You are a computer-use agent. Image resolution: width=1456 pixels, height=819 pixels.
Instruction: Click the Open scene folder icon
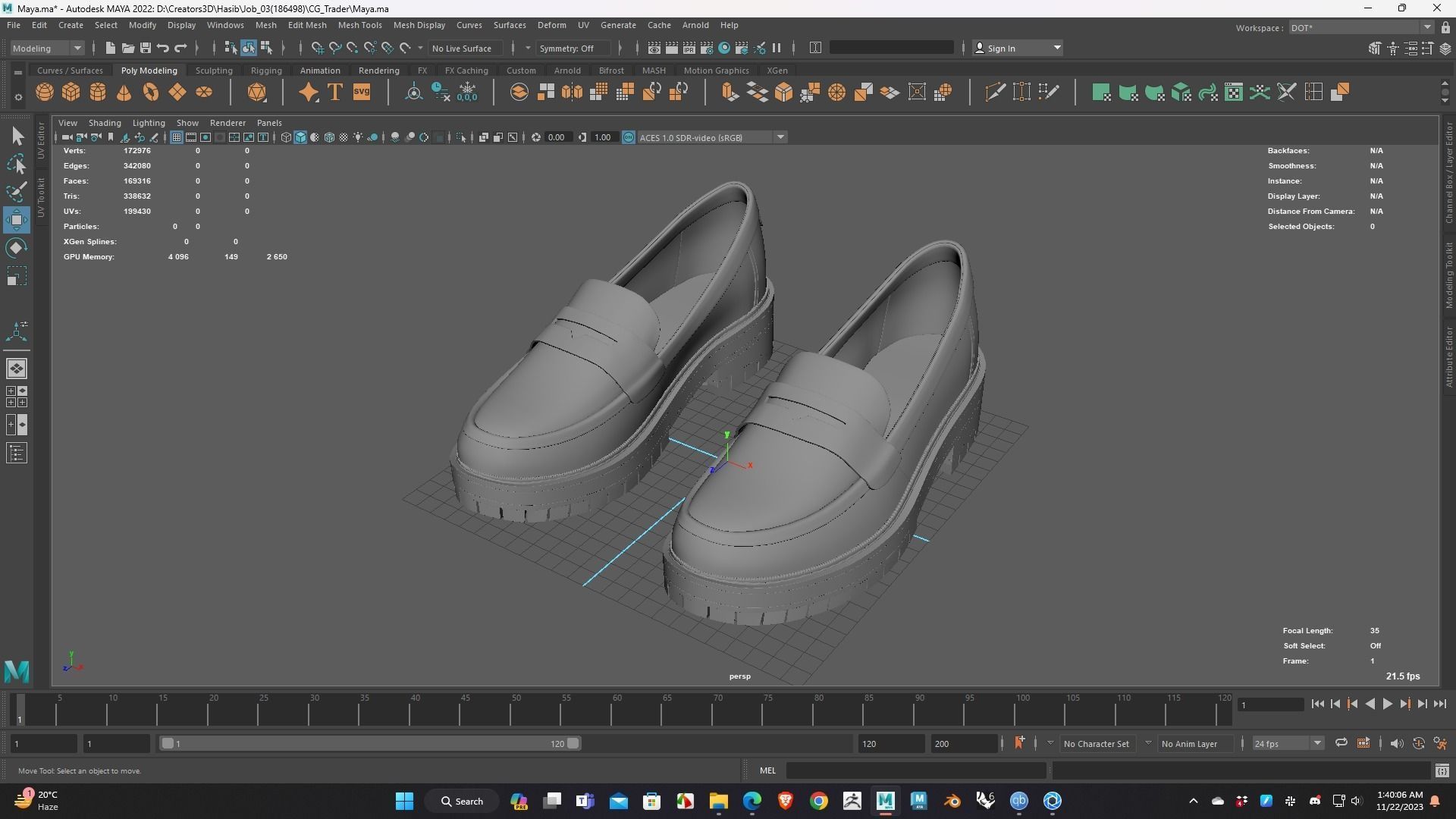click(x=128, y=48)
